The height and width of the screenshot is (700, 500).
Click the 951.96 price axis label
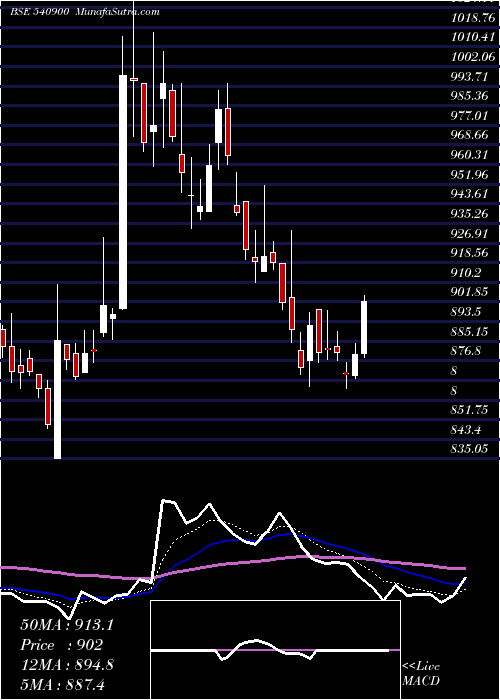click(x=469, y=175)
